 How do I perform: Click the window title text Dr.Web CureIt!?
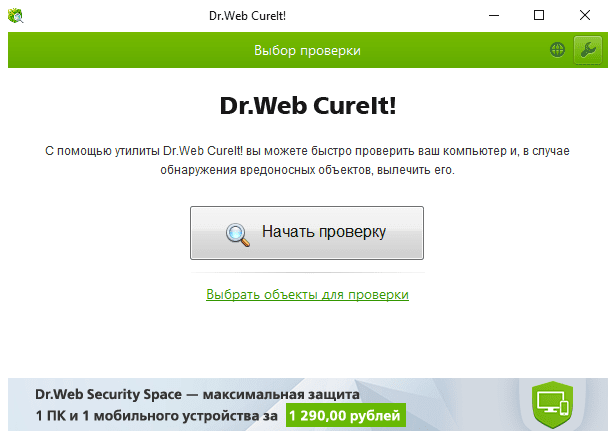[x=247, y=16]
